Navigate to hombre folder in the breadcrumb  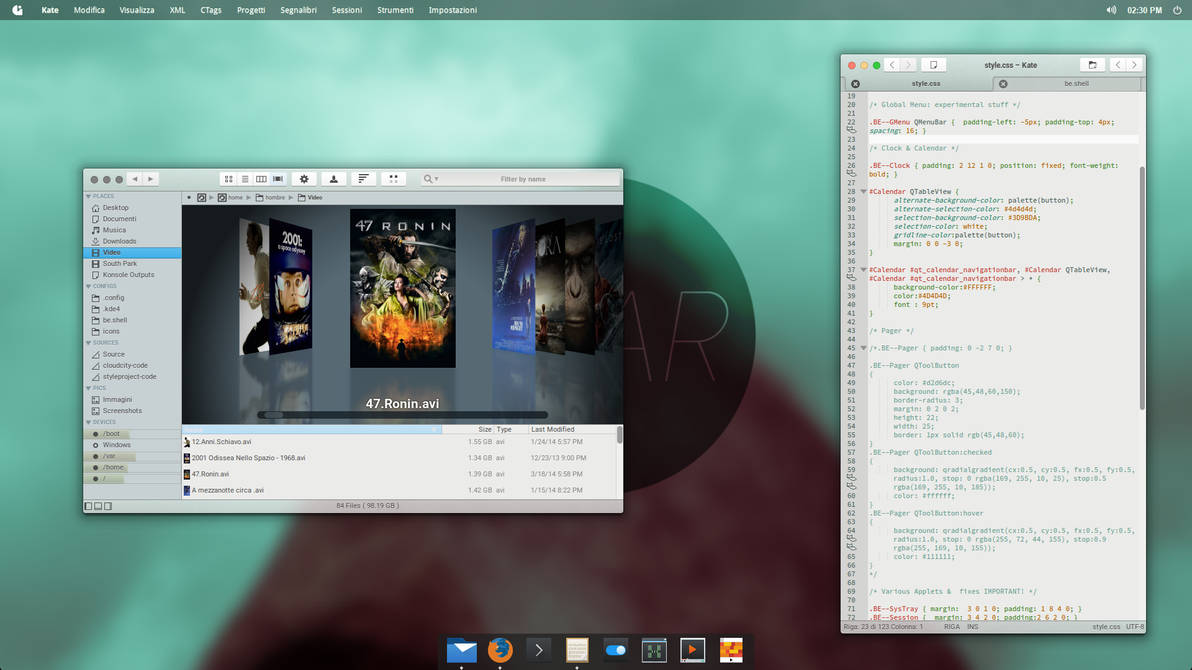click(x=270, y=198)
